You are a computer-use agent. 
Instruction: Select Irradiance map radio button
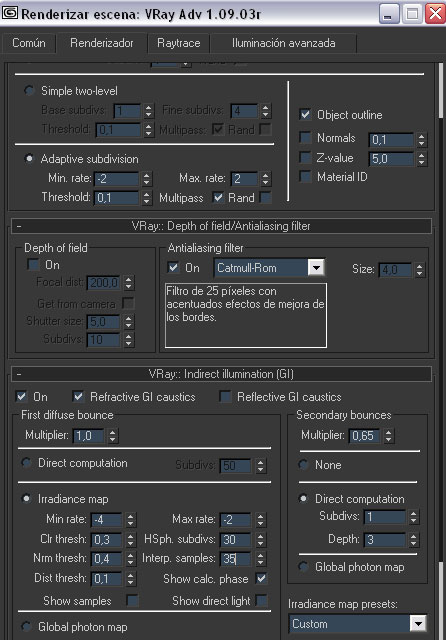[x=27, y=499]
